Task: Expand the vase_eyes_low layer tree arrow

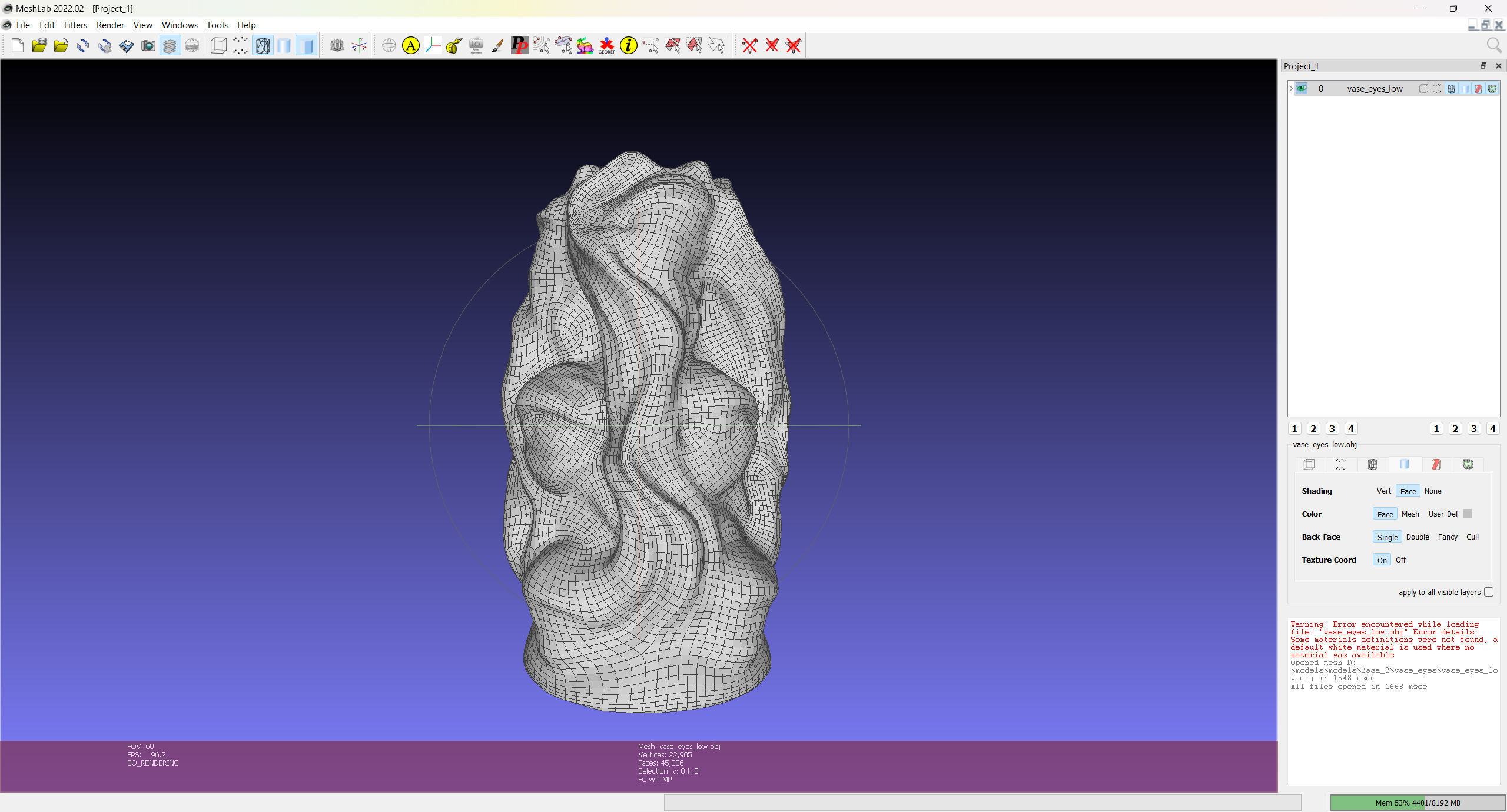Action: [x=1291, y=89]
